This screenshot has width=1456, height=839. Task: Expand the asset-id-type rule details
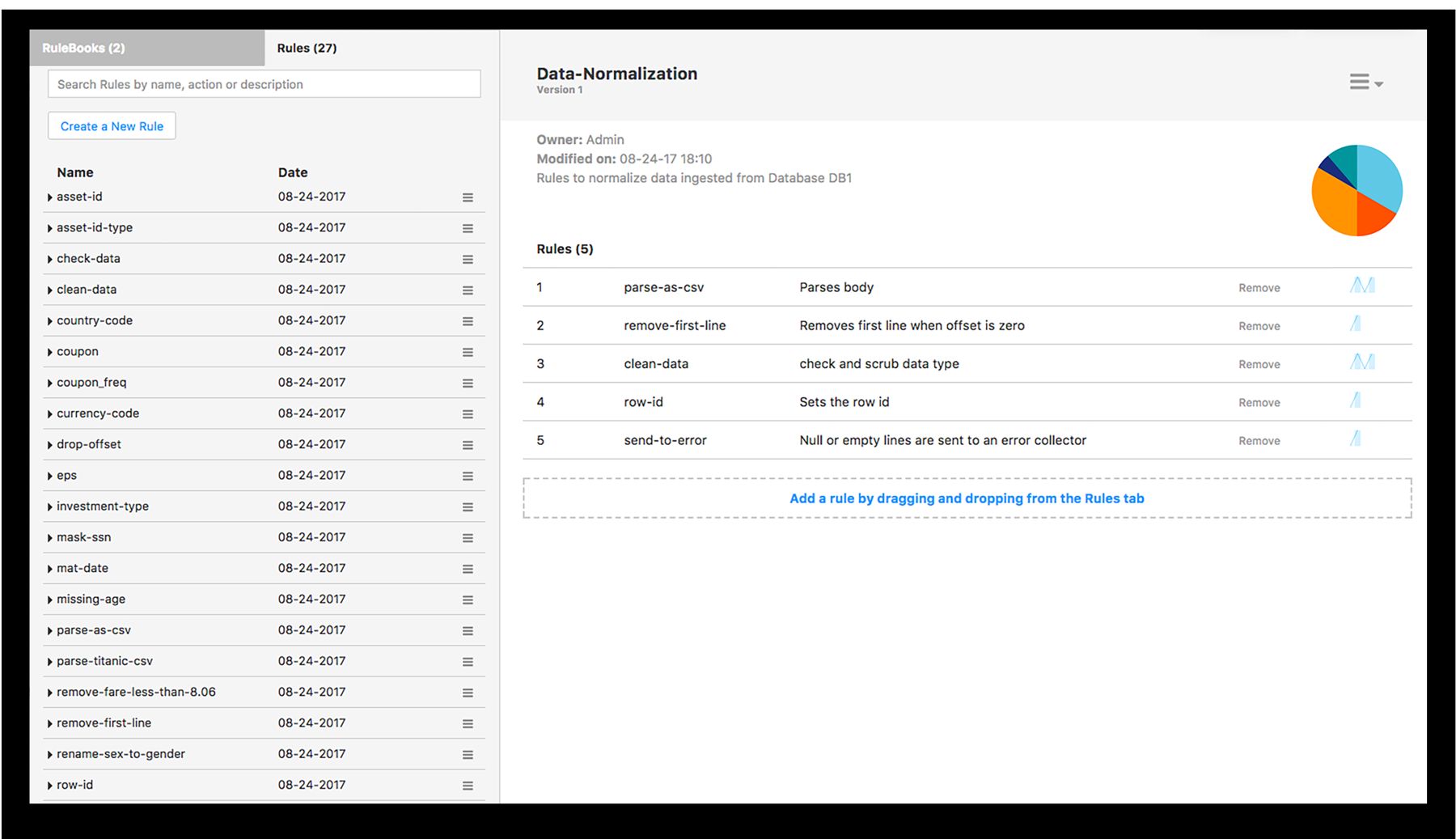(49, 228)
